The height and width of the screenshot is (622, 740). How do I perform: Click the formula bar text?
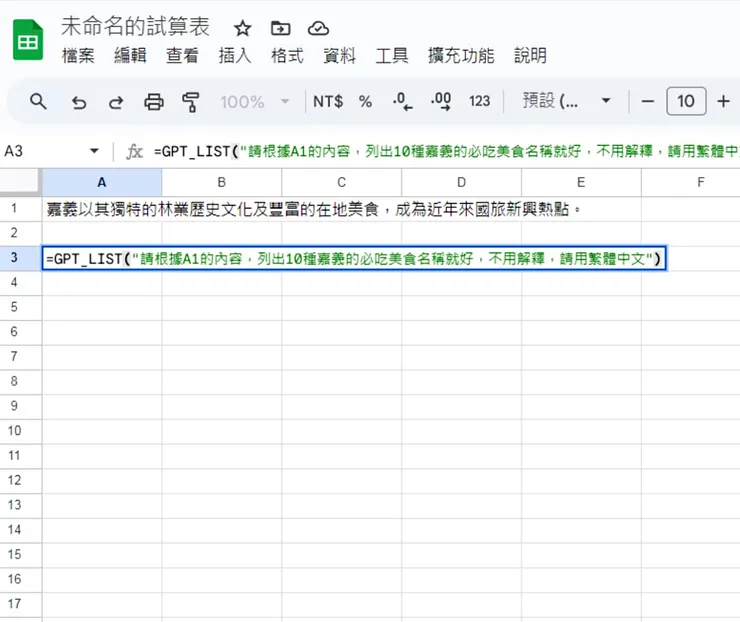tap(446, 151)
